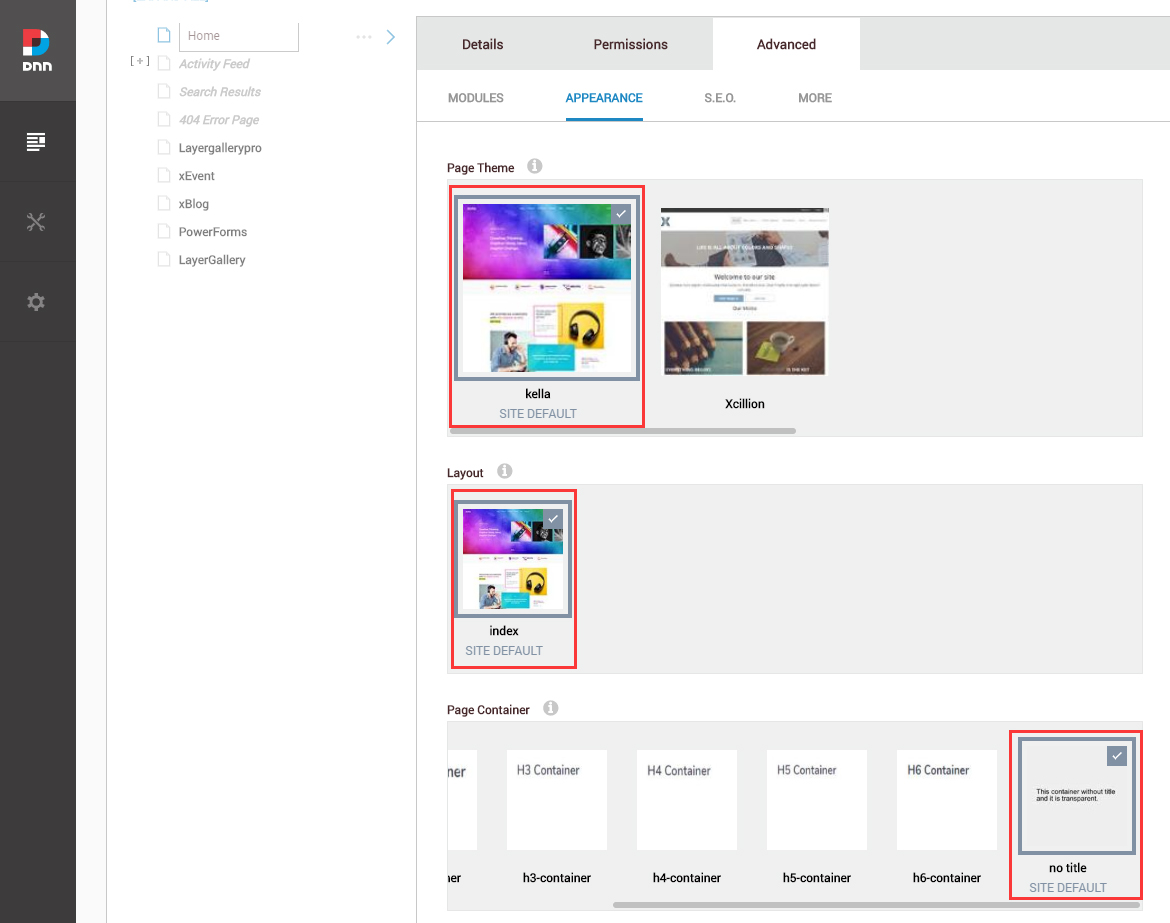The width and height of the screenshot is (1170, 923).
Task: Choose the H3 Container thumbnail
Action: [557, 800]
